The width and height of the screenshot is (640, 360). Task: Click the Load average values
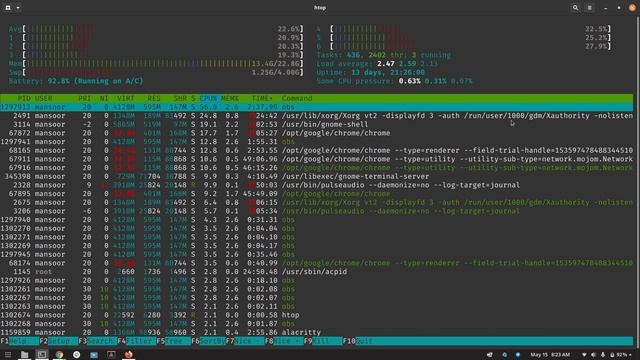[x=407, y=64]
